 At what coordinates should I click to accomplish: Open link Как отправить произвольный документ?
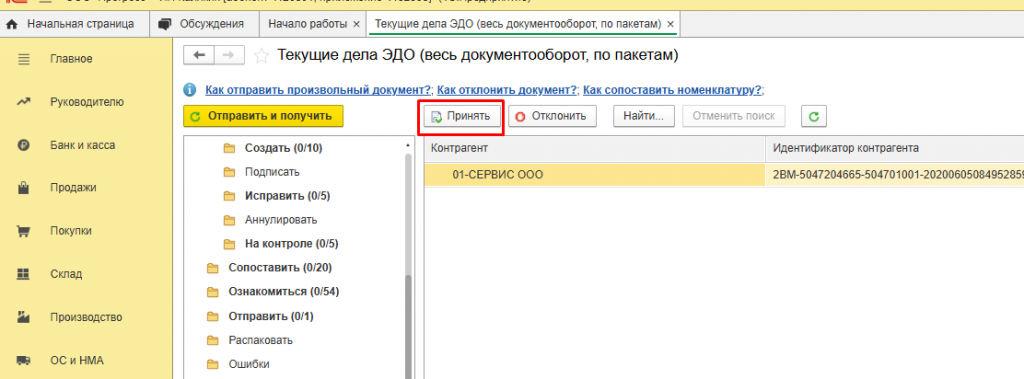[319, 90]
